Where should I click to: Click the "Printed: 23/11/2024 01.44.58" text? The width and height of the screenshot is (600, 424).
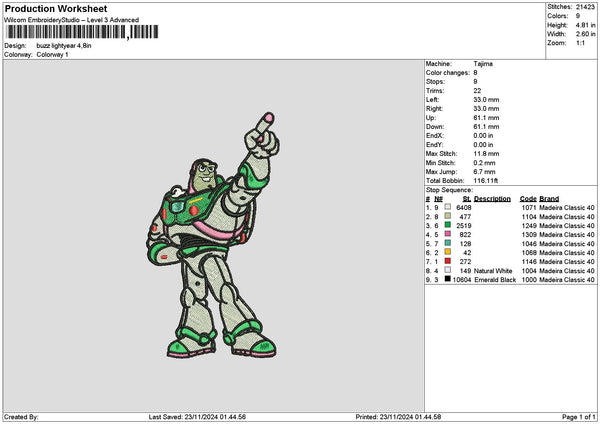tap(398, 417)
